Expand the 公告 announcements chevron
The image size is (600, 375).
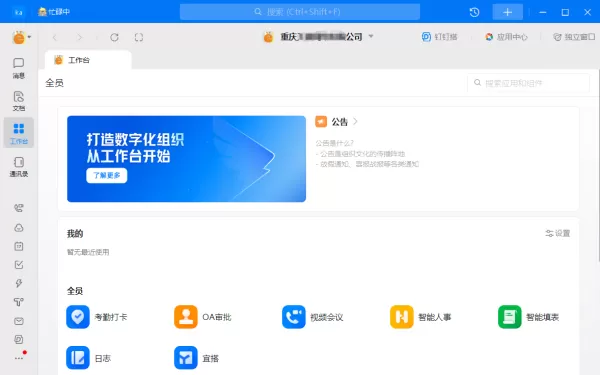click(x=355, y=121)
